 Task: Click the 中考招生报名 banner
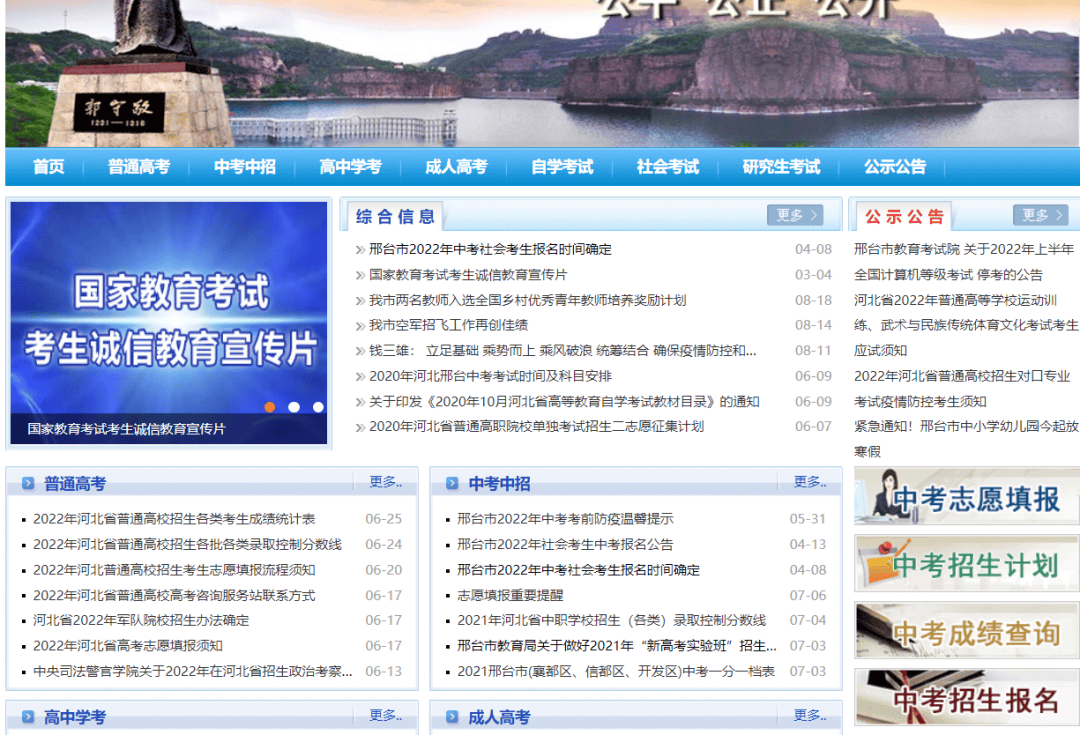[965, 698]
